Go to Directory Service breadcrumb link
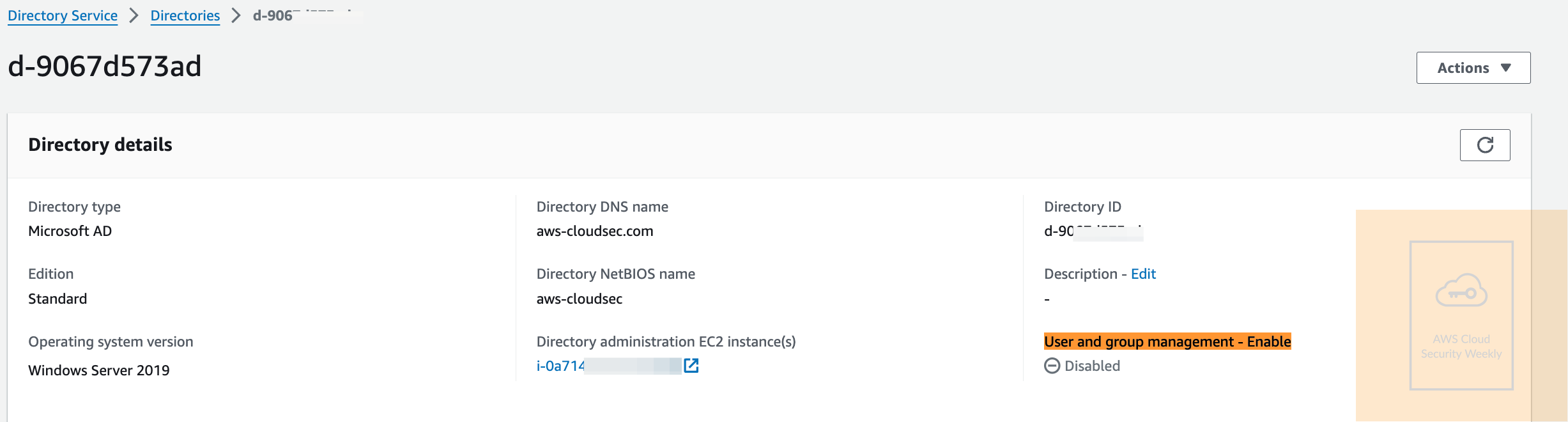 63,15
